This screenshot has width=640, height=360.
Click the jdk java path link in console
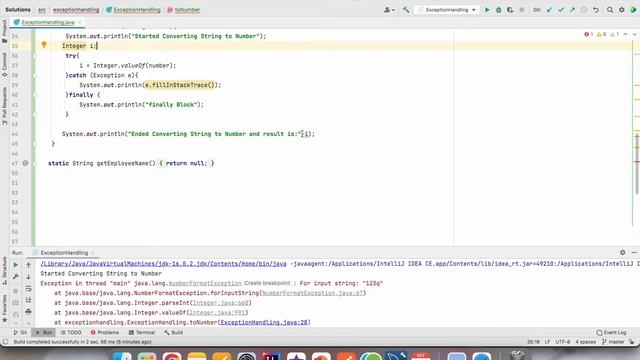coord(163,264)
